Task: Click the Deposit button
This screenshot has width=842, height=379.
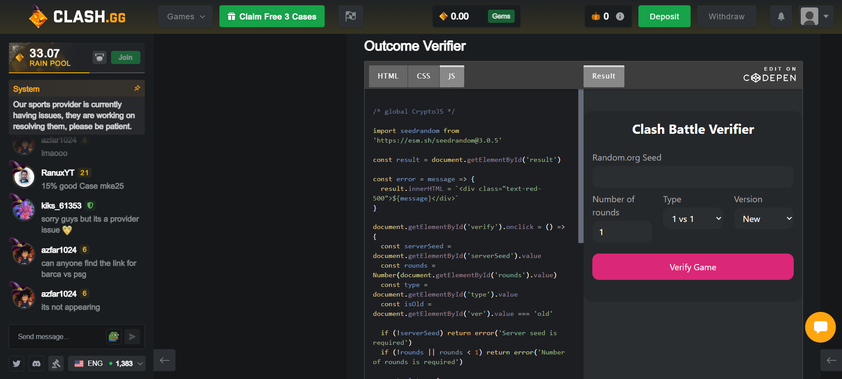Action: (664, 17)
